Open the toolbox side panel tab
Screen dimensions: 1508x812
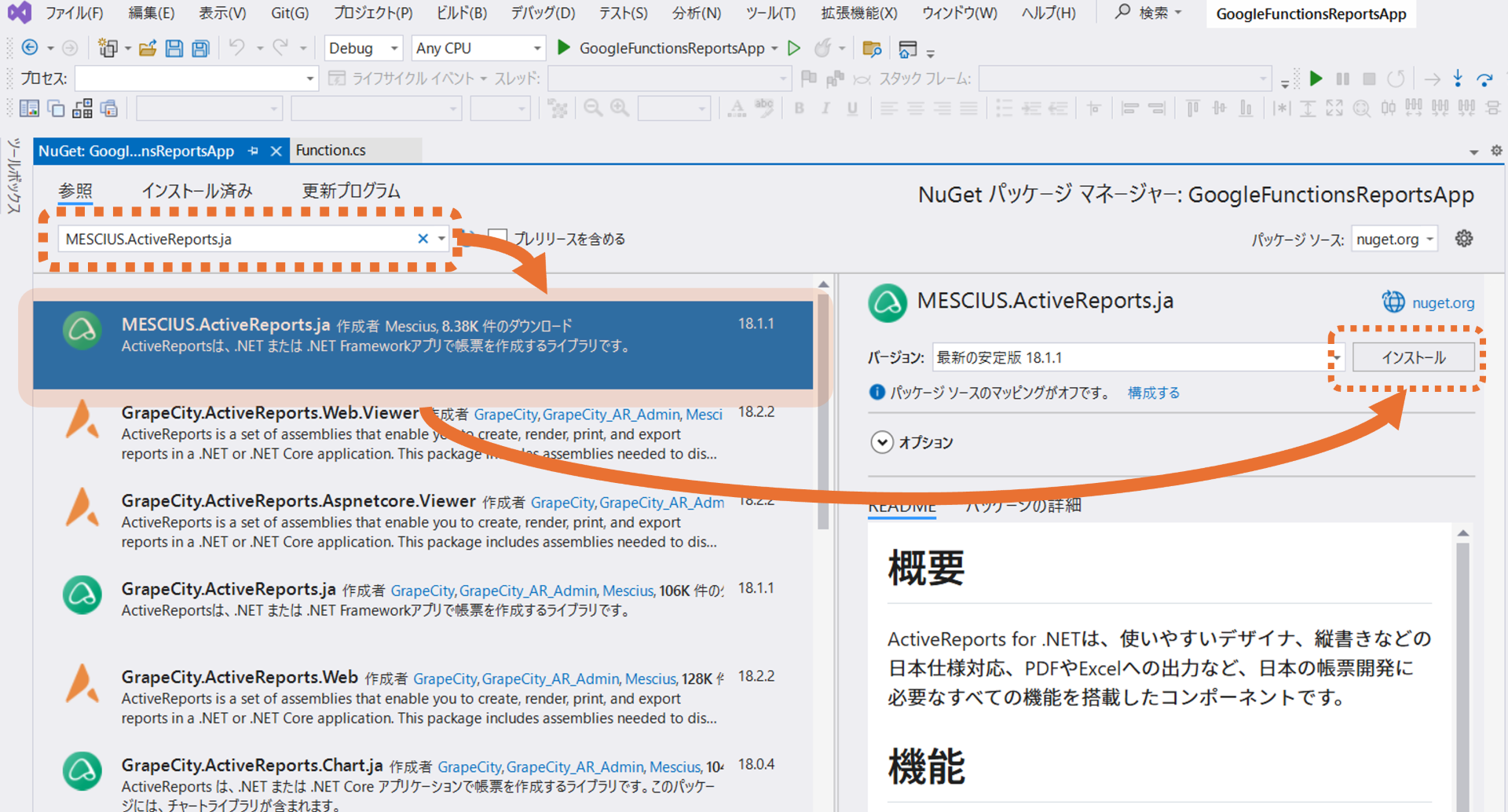(13, 175)
